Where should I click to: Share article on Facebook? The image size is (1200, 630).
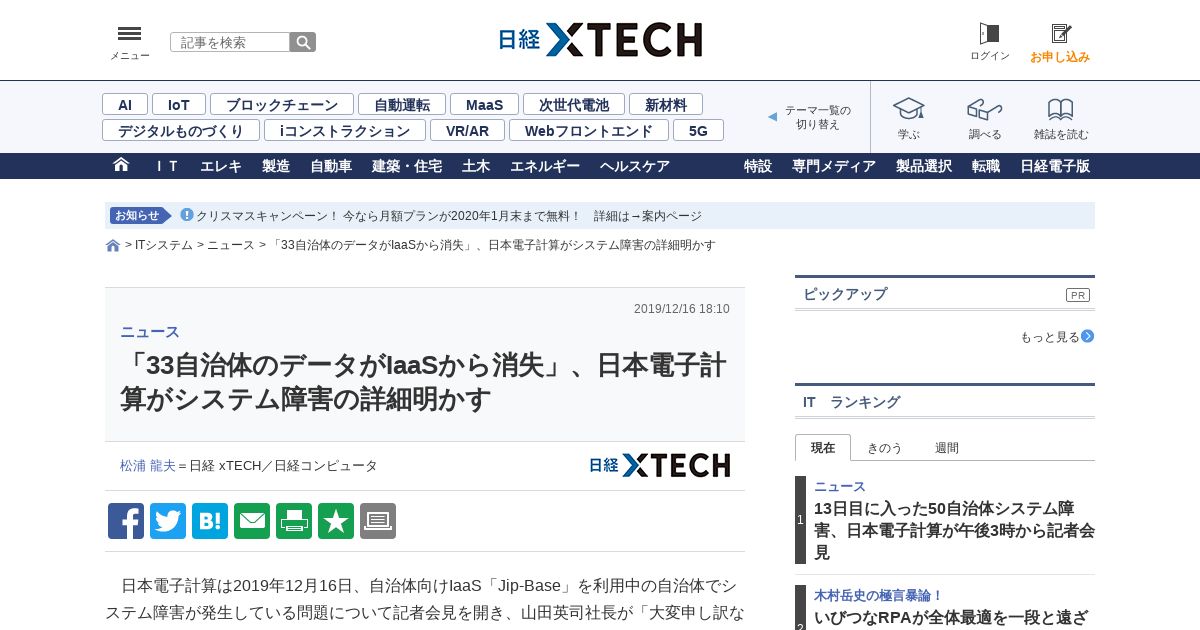coord(126,521)
